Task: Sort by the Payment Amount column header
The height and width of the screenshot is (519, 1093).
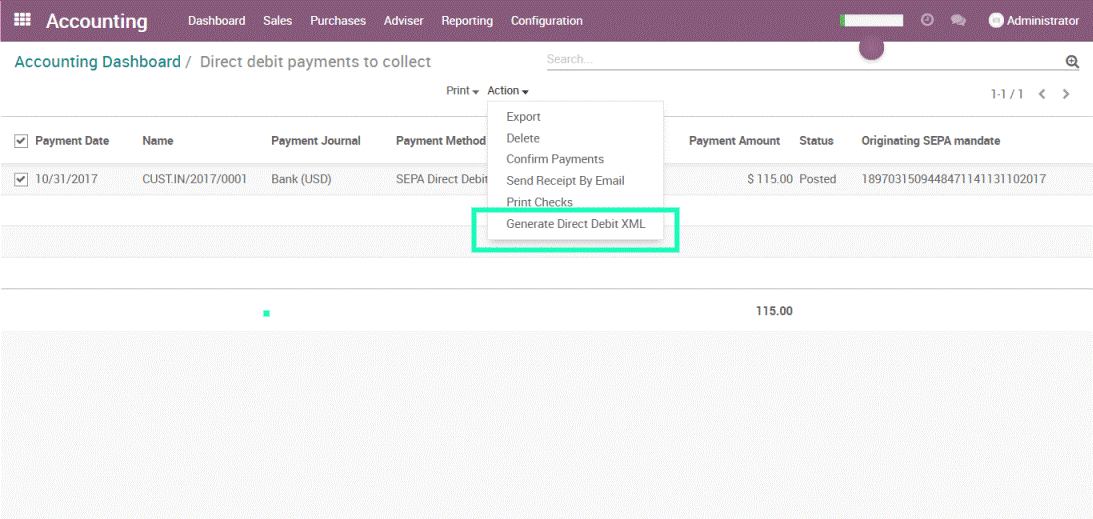Action: [735, 141]
